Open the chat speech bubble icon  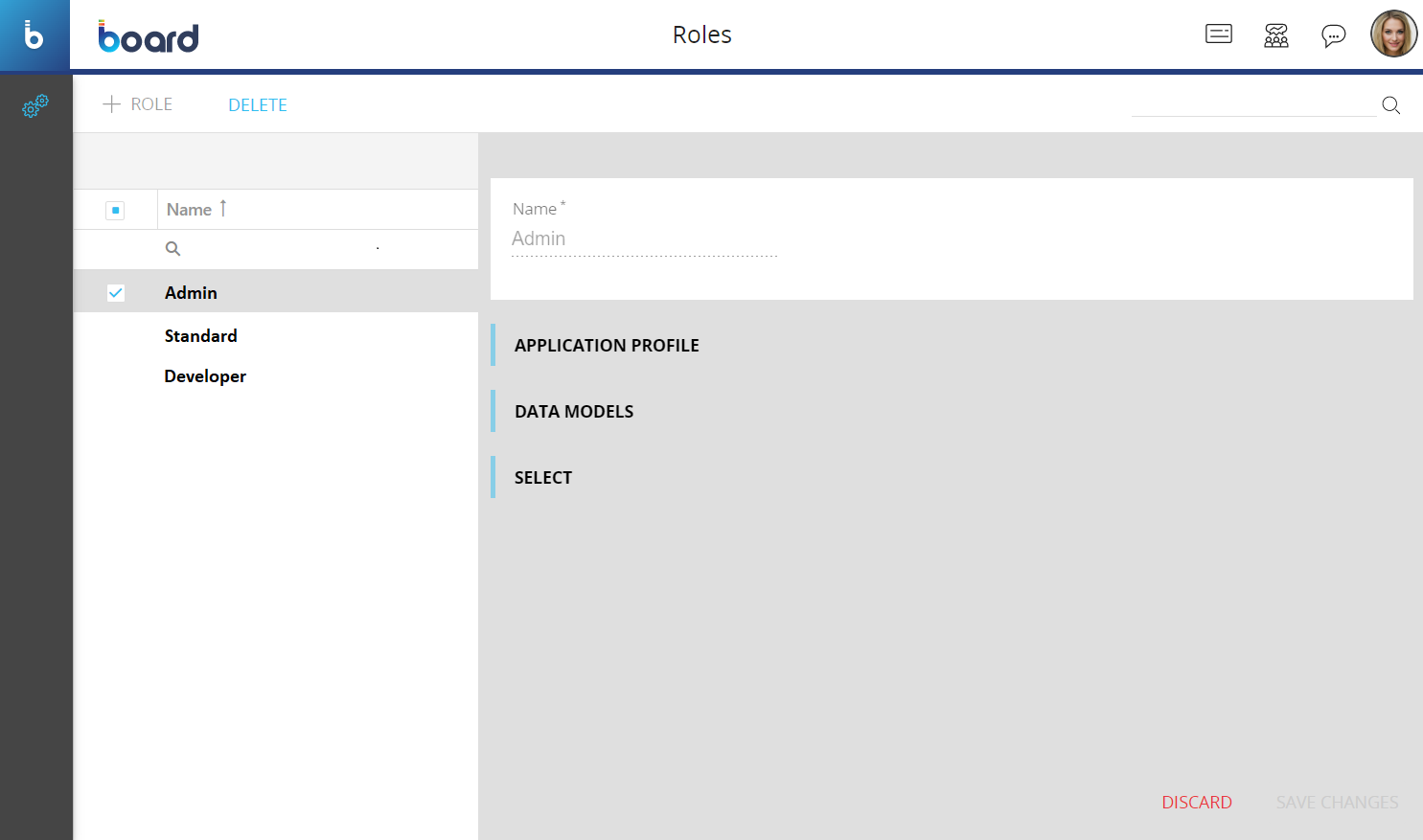pyautogui.click(x=1333, y=35)
